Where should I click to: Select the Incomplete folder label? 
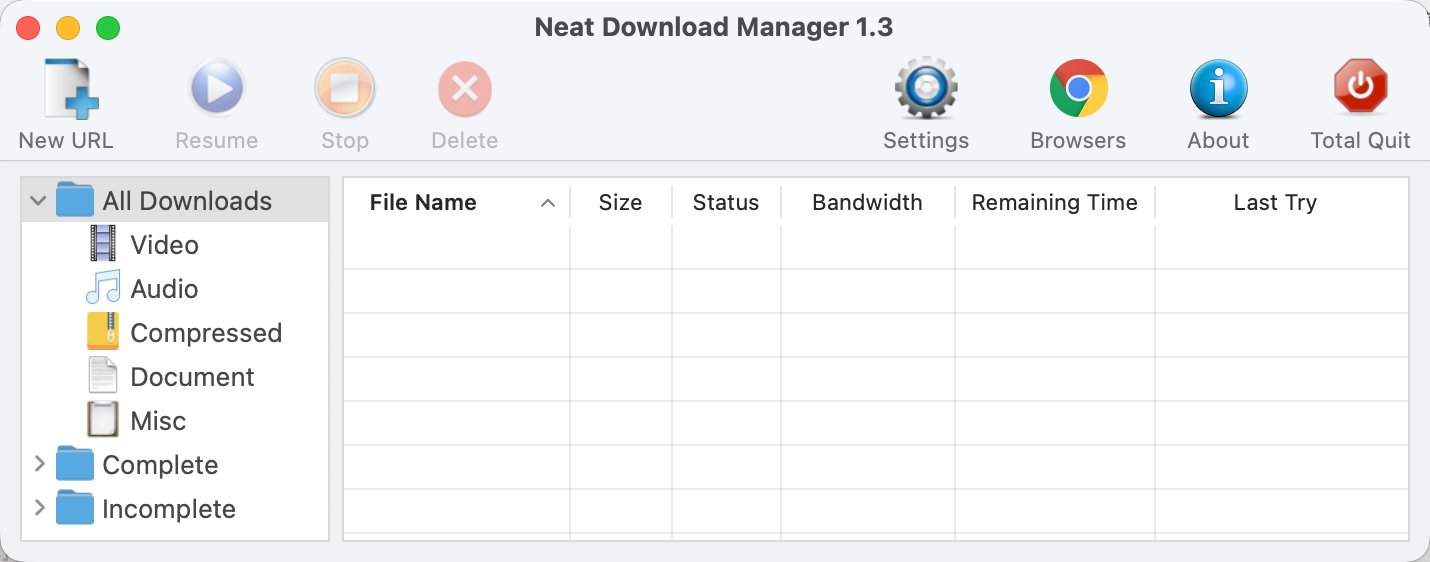pos(169,509)
